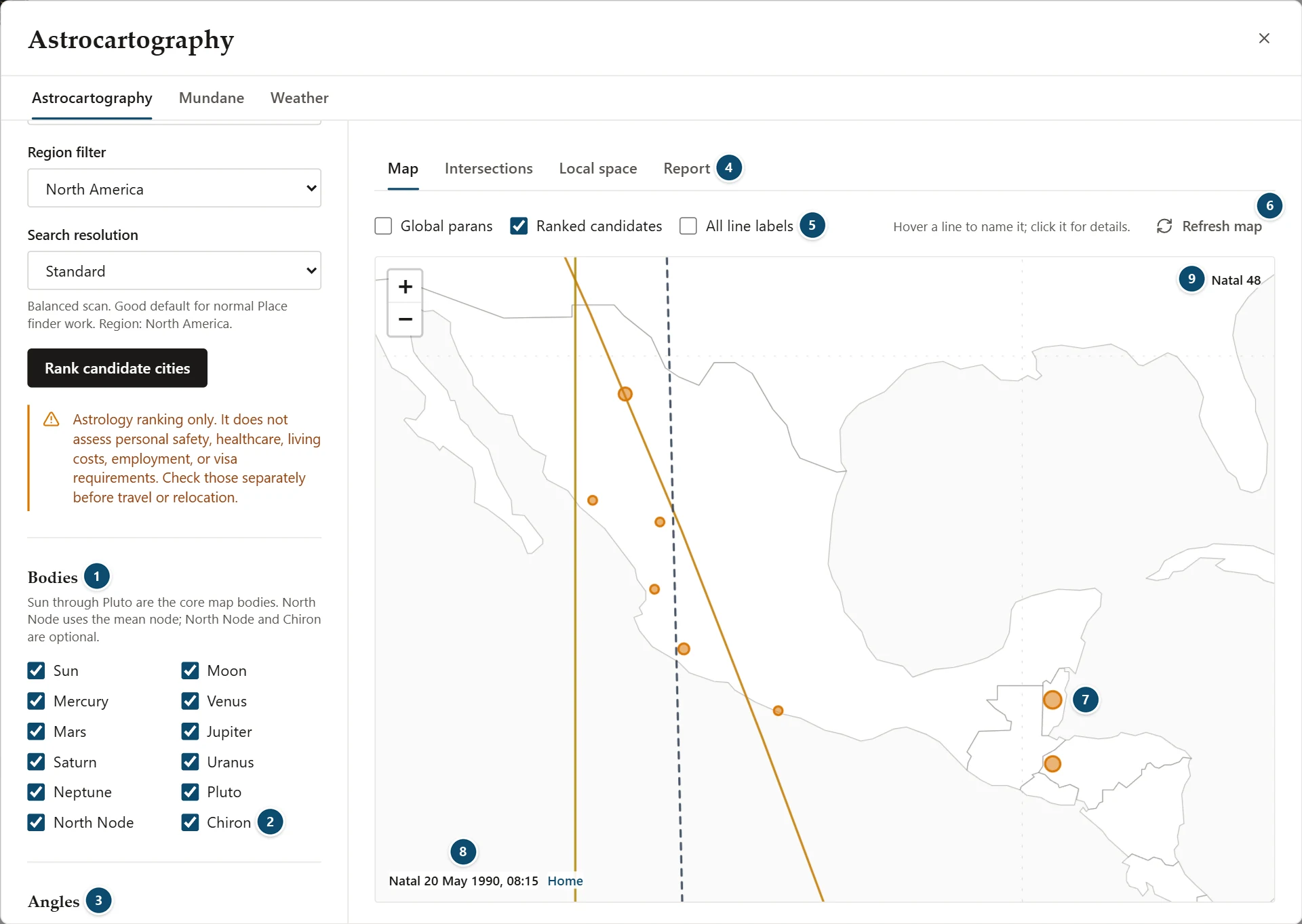Click the candidate marker in Honduras
Image resolution: width=1302 pixels, height=924 pixels.
coord(1052,764)
